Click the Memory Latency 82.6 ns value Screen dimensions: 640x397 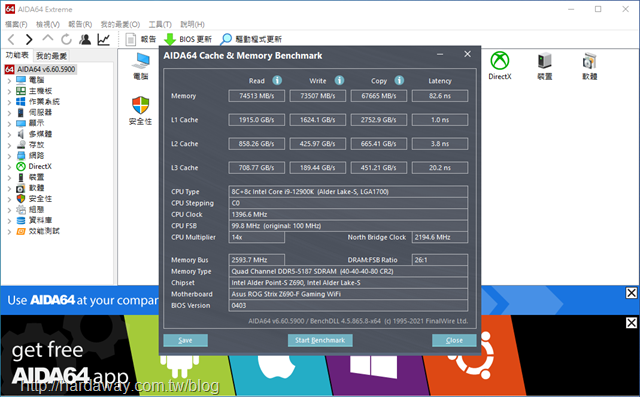click(440, 96)
